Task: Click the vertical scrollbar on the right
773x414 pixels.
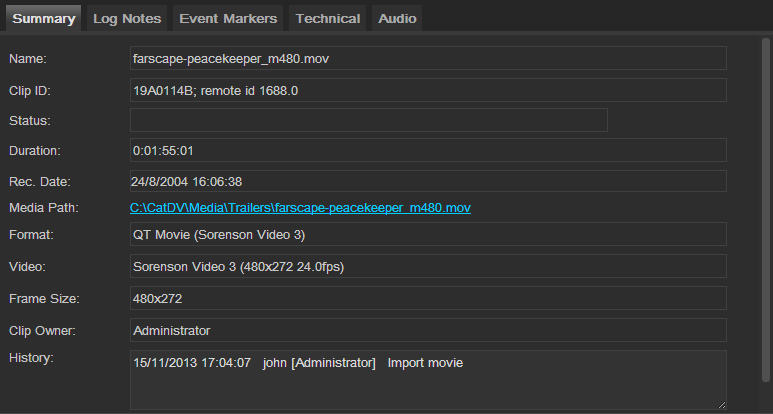Action: point(766,209)
